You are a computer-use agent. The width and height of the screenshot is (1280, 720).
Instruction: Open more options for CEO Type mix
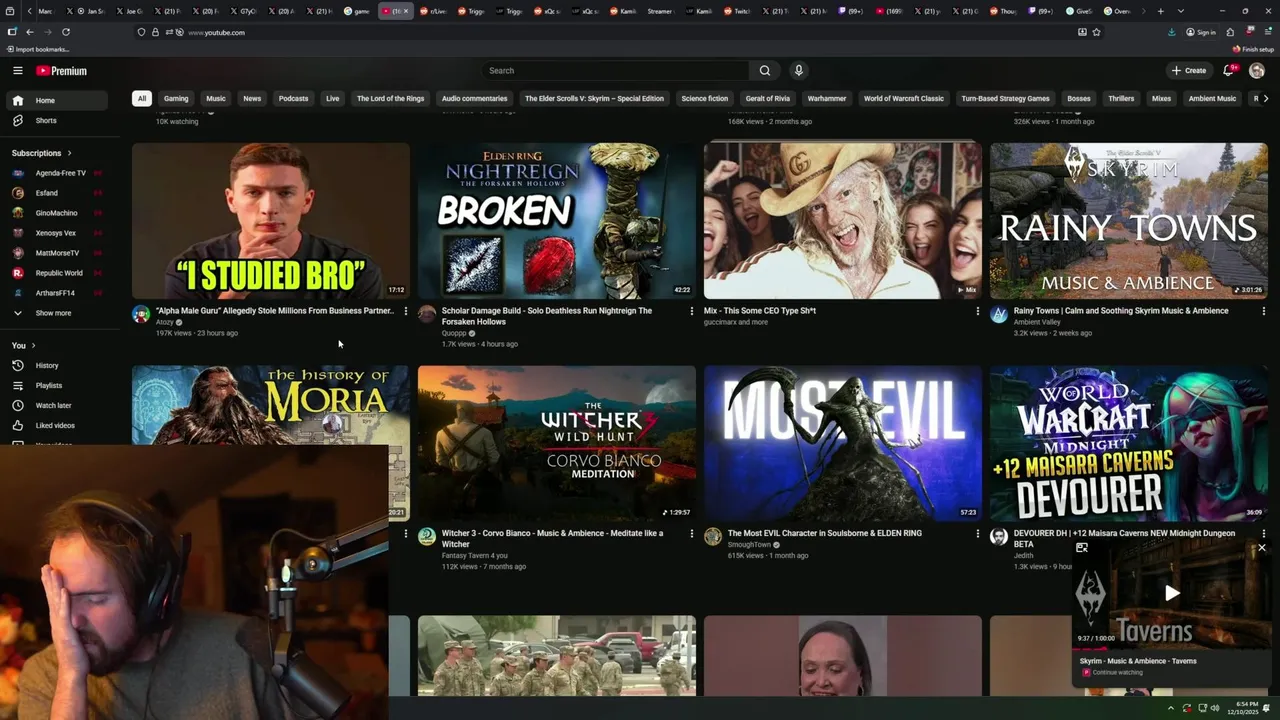click(x=977, y=311)
